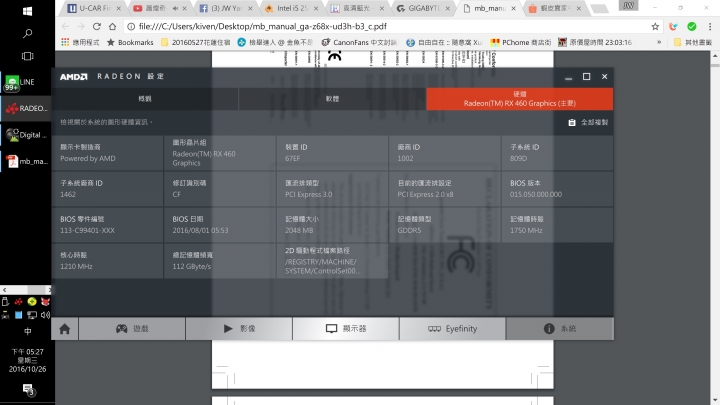Click the blue square tray icon

18,315
